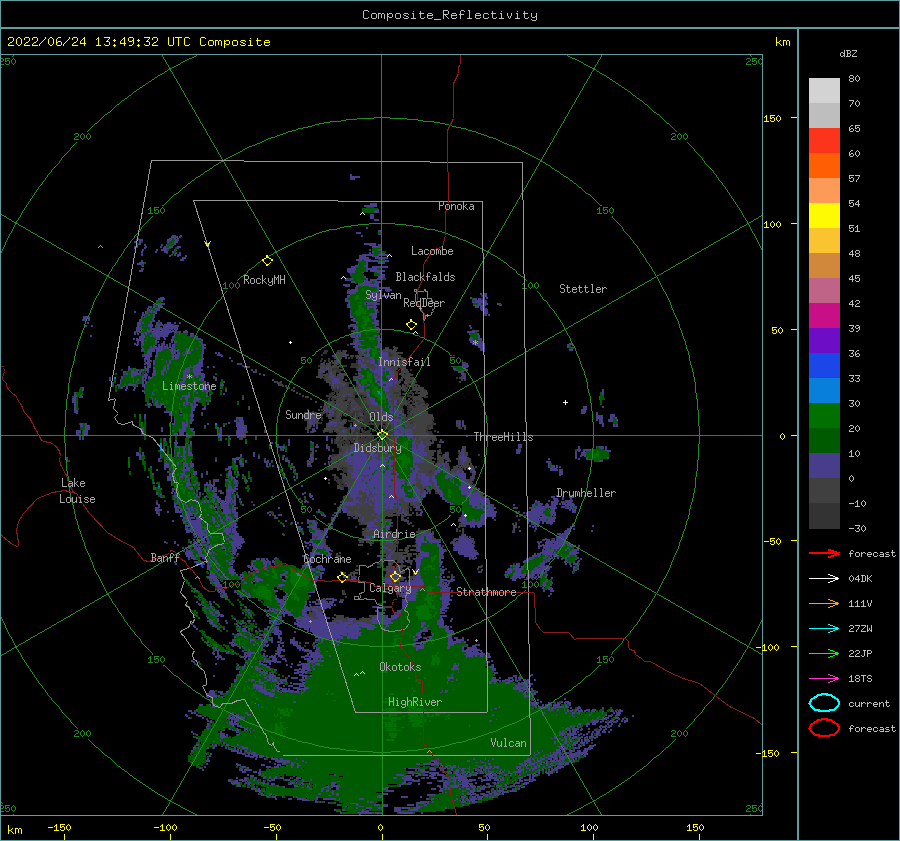Click the Drumheller city label
The image size is (900, 841).
(586, 493)
